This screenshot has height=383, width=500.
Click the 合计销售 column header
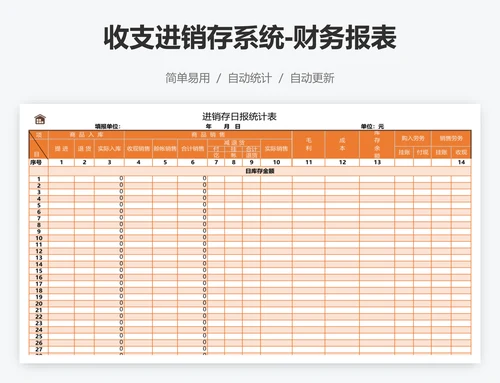[192, 149]
